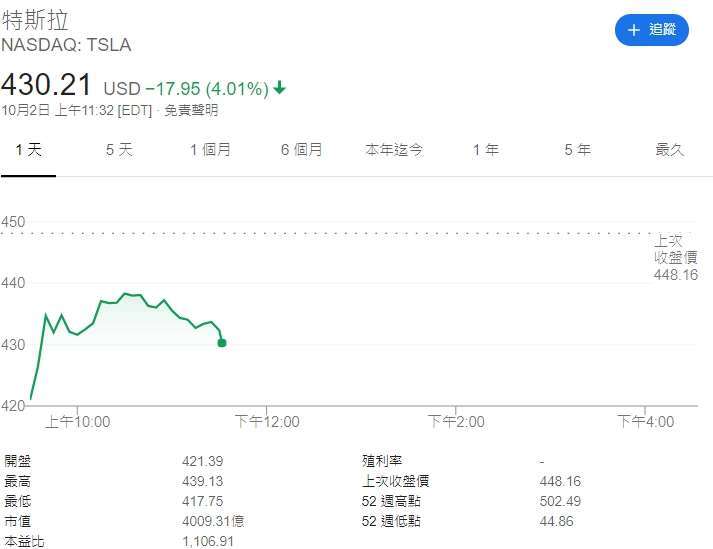713x549 pixels.
Task: Click the blue 追蹤 follow button
Action: 652,30
